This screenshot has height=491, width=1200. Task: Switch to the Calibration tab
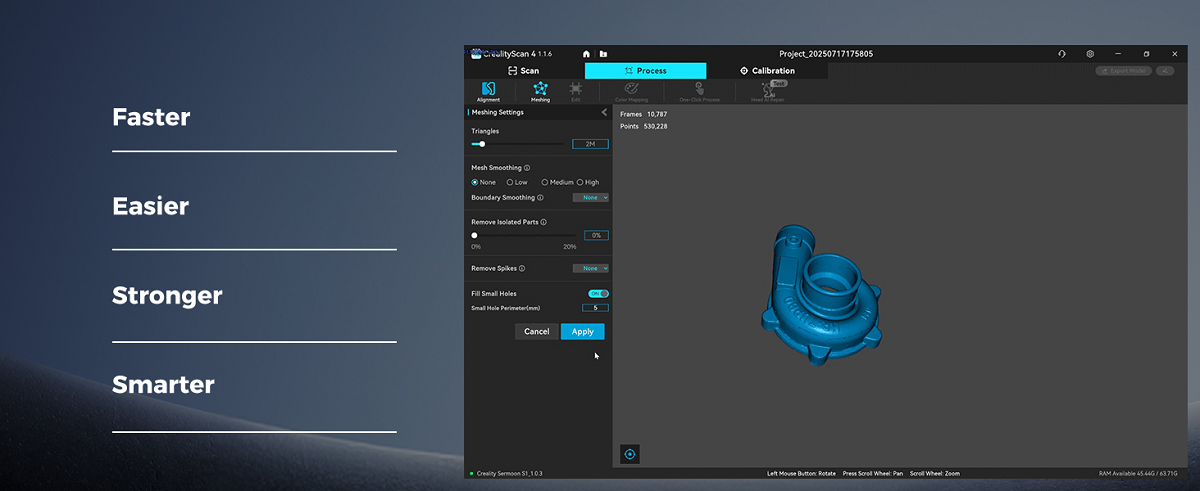(767, 71)
